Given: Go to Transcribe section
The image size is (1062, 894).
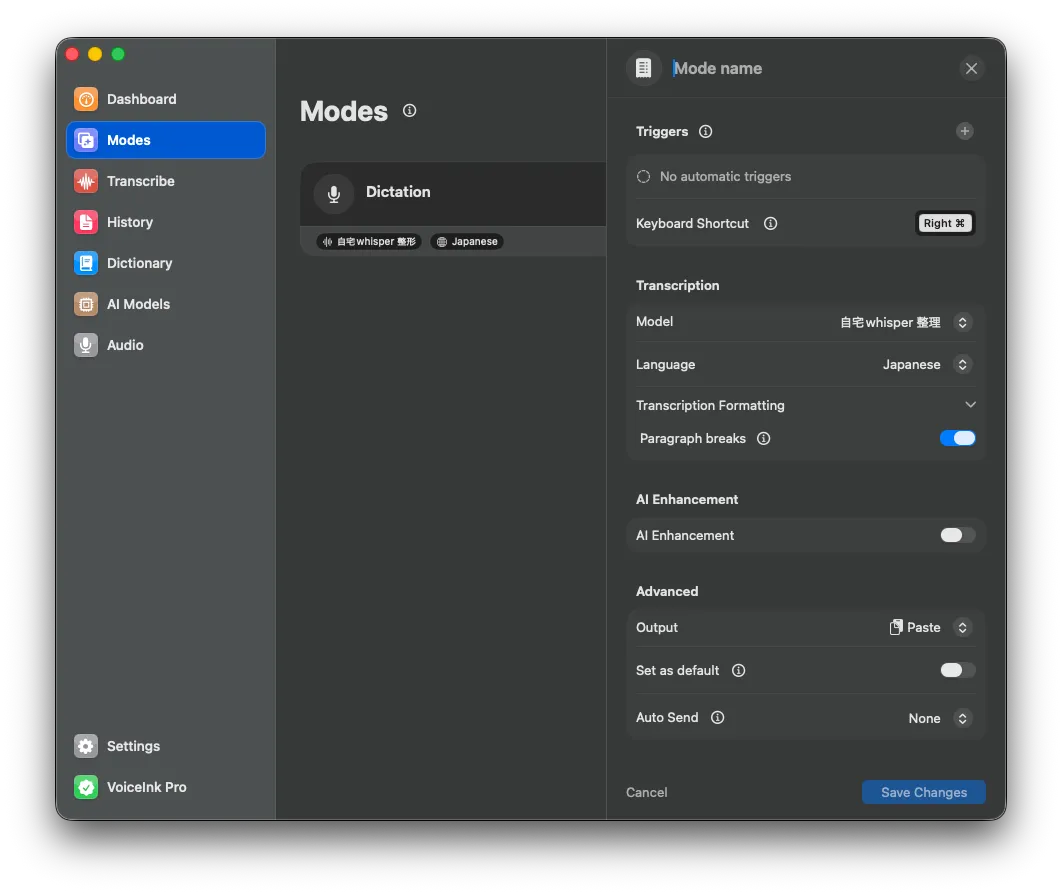Looking at the screenshot, I should [x=166, y=182].
